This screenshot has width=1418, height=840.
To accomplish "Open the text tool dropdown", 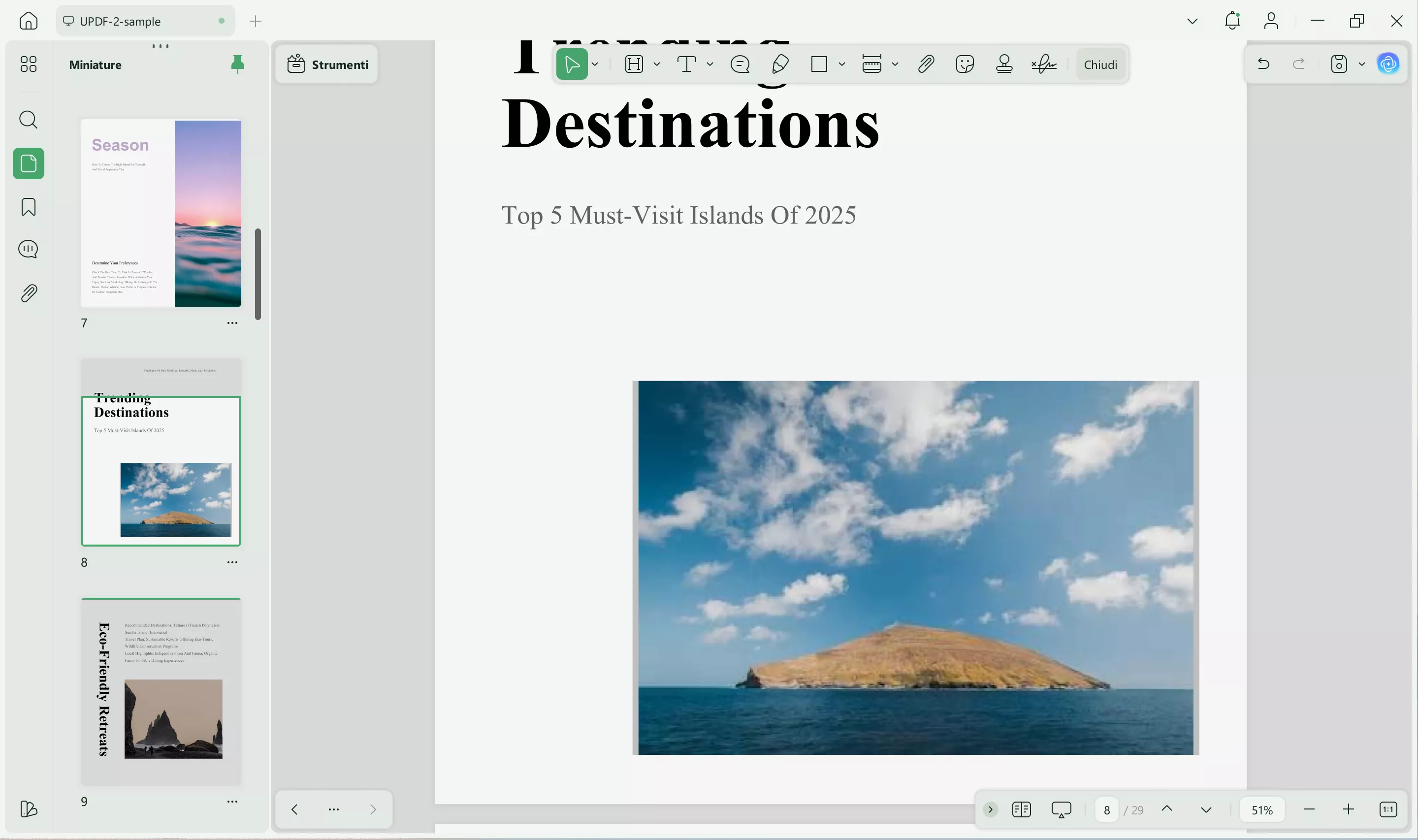I will [x=709, y=64].
